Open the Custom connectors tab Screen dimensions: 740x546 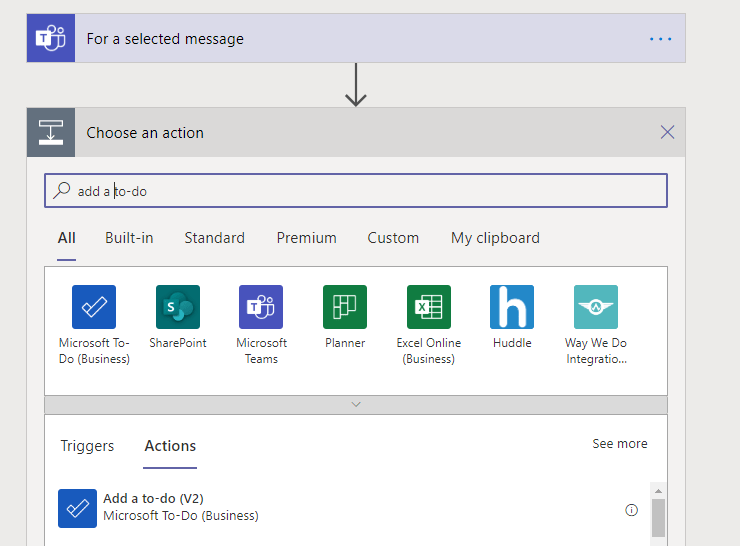point(393,238)
